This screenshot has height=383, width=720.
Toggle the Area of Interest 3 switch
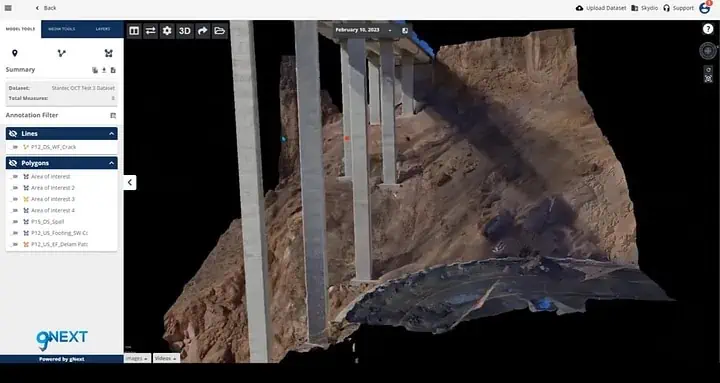pos(14,199)
